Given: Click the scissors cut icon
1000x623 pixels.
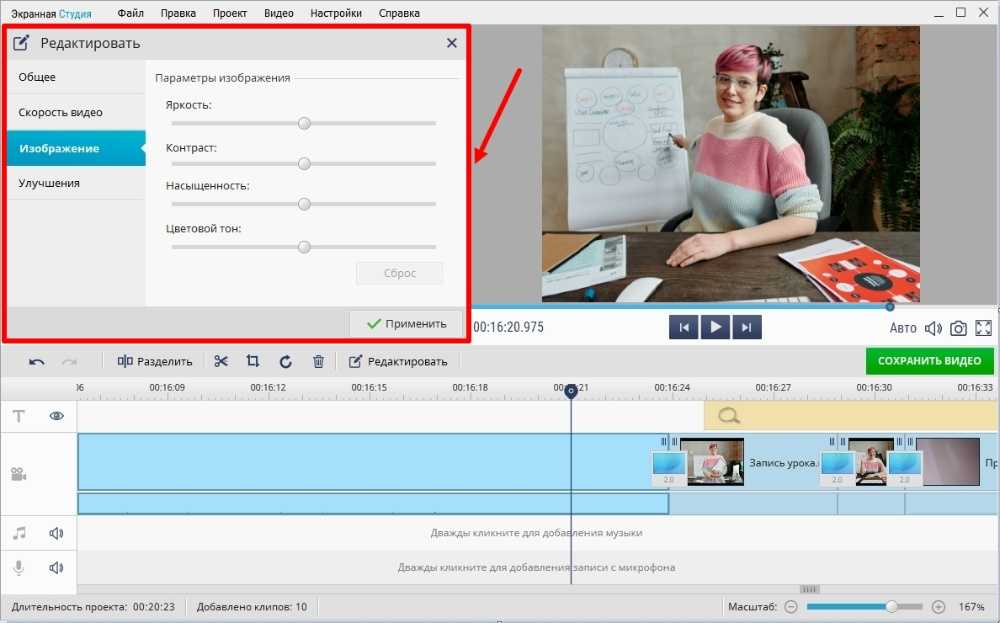Looking at the screenshot, I should pos(221,361).
